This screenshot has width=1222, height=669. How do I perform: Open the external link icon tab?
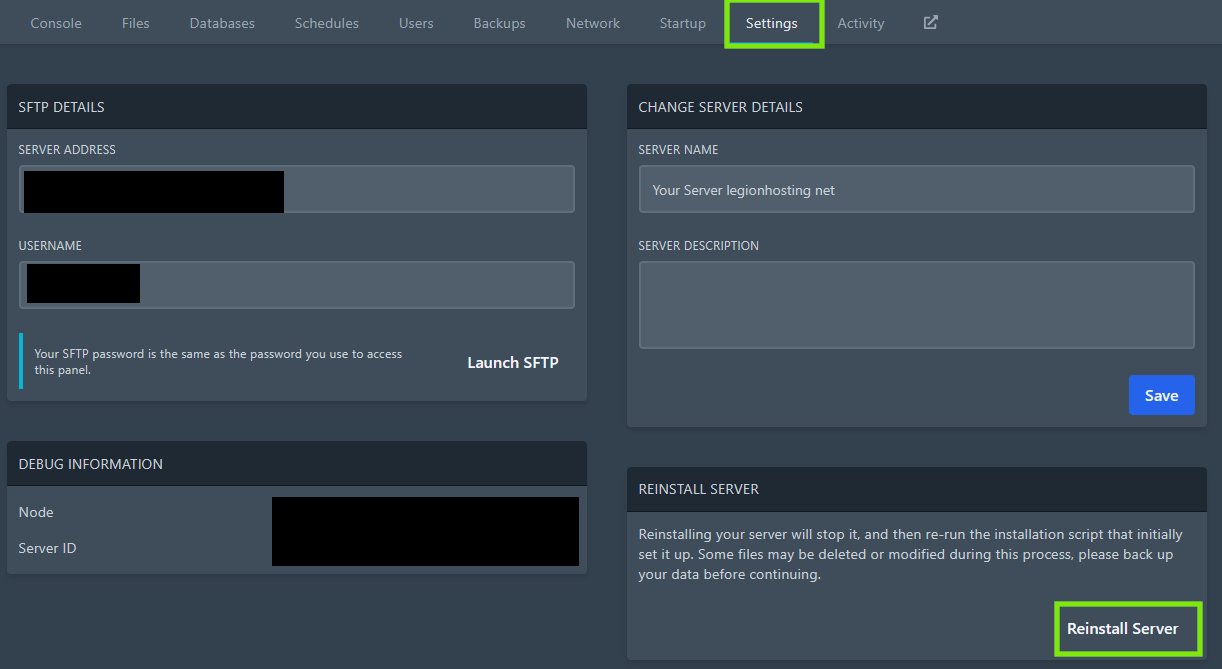point(930,22)
